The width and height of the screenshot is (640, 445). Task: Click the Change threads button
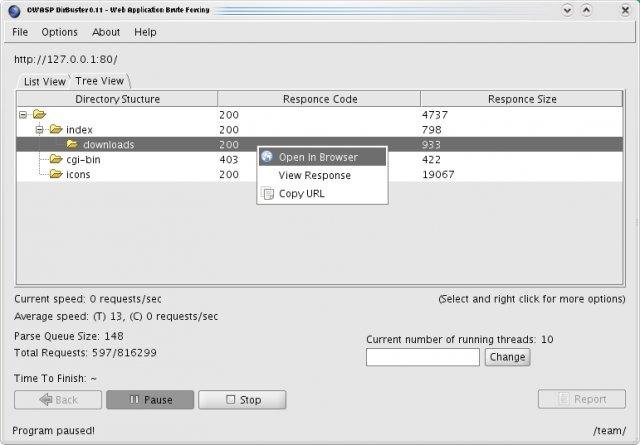pyautogui.click(x=507, y=357)
